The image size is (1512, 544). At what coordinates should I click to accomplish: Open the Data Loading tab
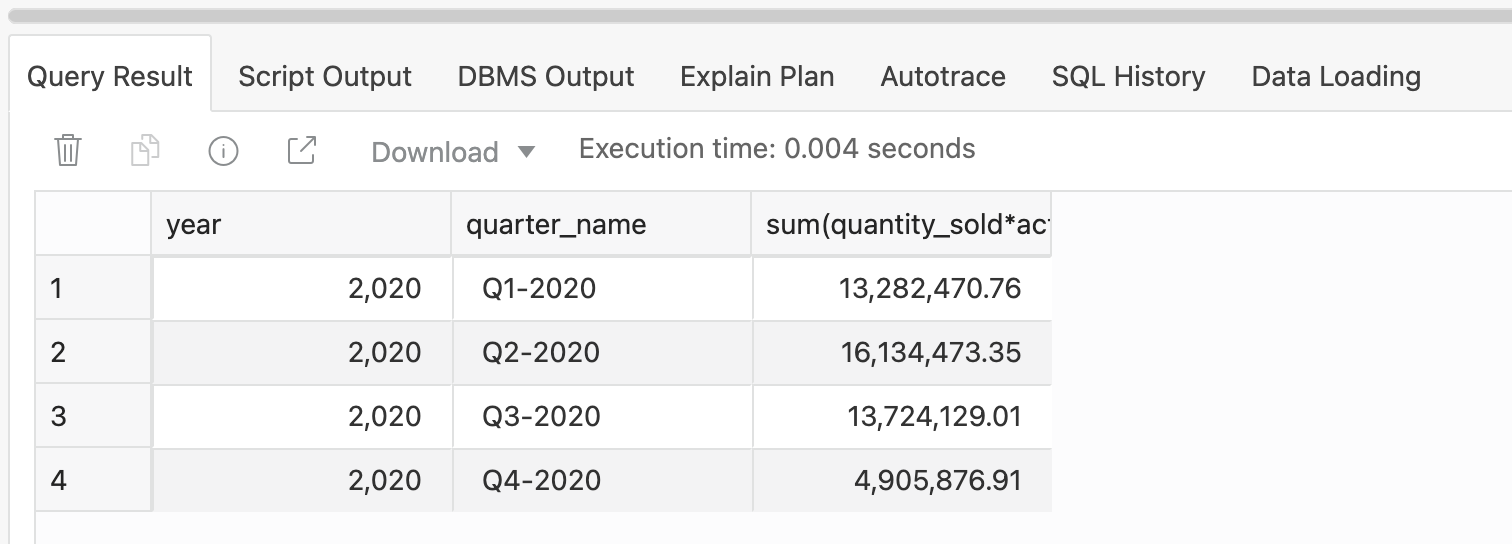[x=1336, y=77]
